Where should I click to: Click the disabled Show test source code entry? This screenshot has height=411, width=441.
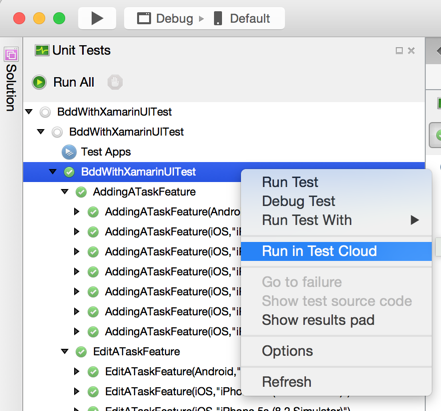(x=336, y=301)
